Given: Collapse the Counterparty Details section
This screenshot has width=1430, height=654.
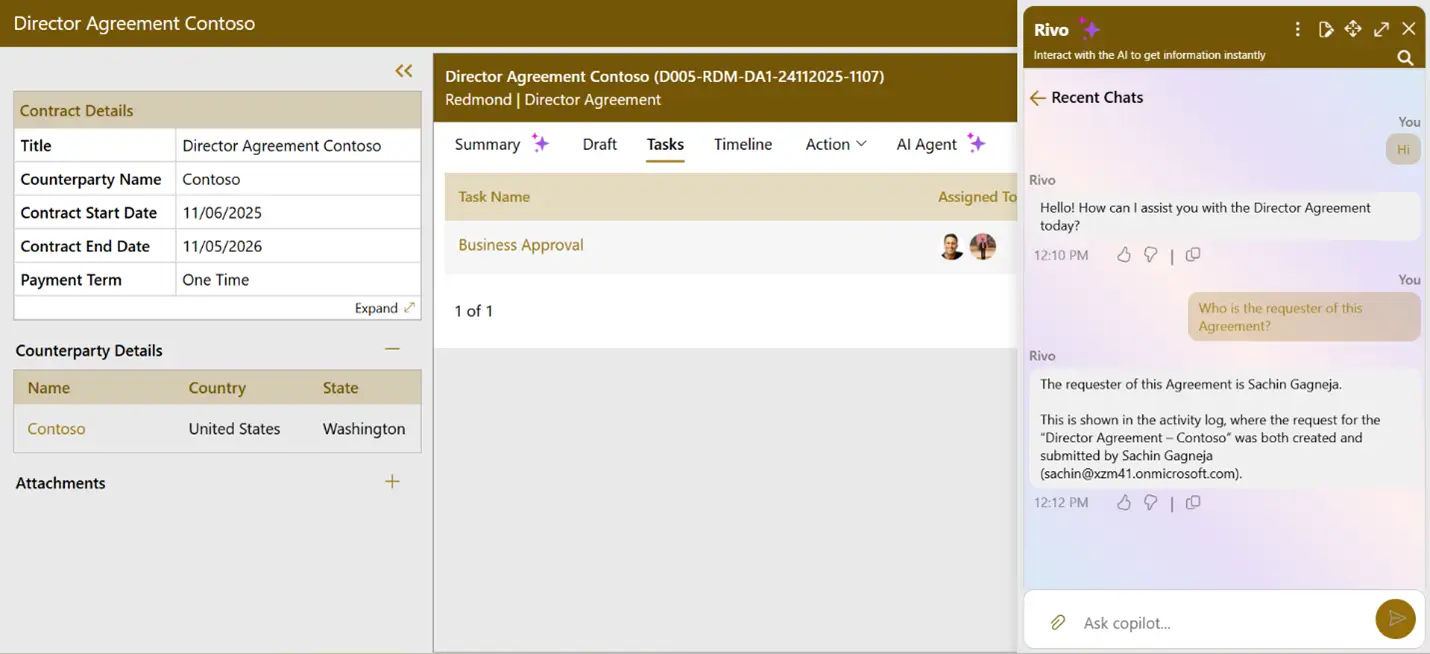Looking at the screenshot, I should tap(391, 349).
